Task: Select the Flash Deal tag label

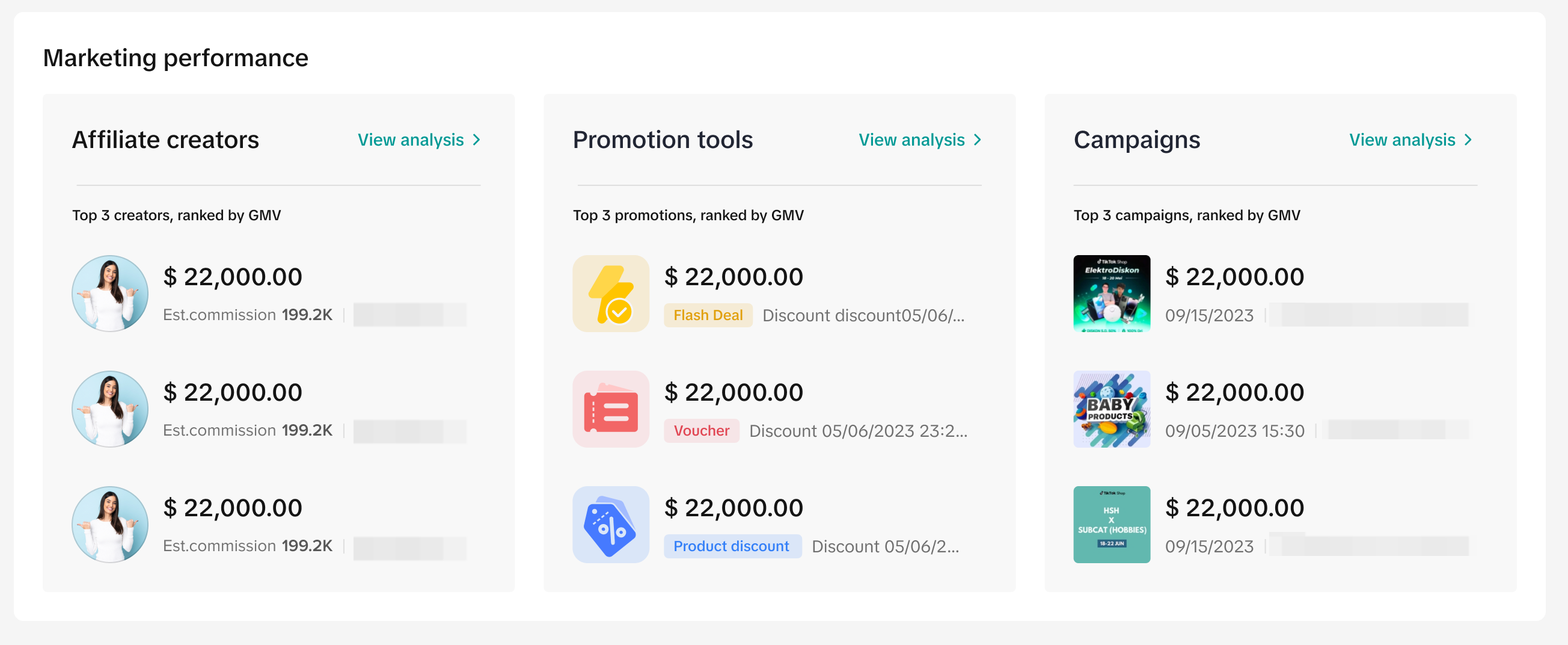Action: (707, 315)
